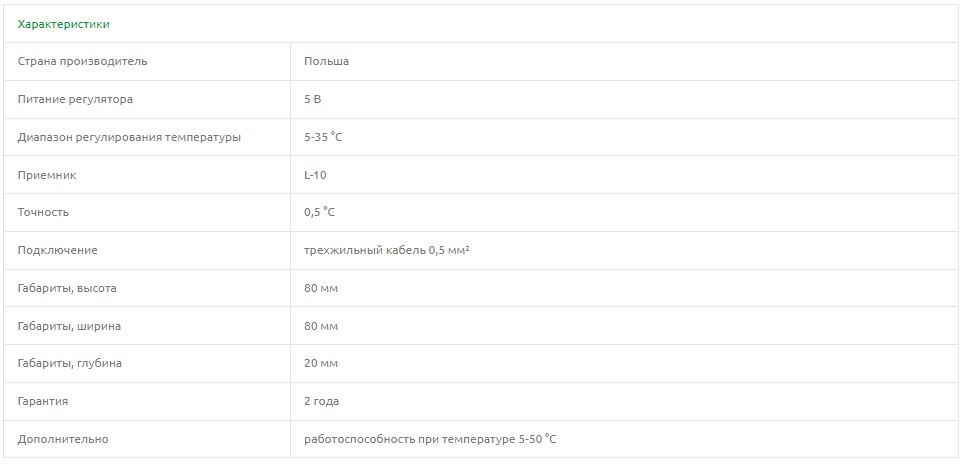Viewport: 965px width, 466px height.
Task: Select the Габариты, высота label
Action: [x=67, y=289]
